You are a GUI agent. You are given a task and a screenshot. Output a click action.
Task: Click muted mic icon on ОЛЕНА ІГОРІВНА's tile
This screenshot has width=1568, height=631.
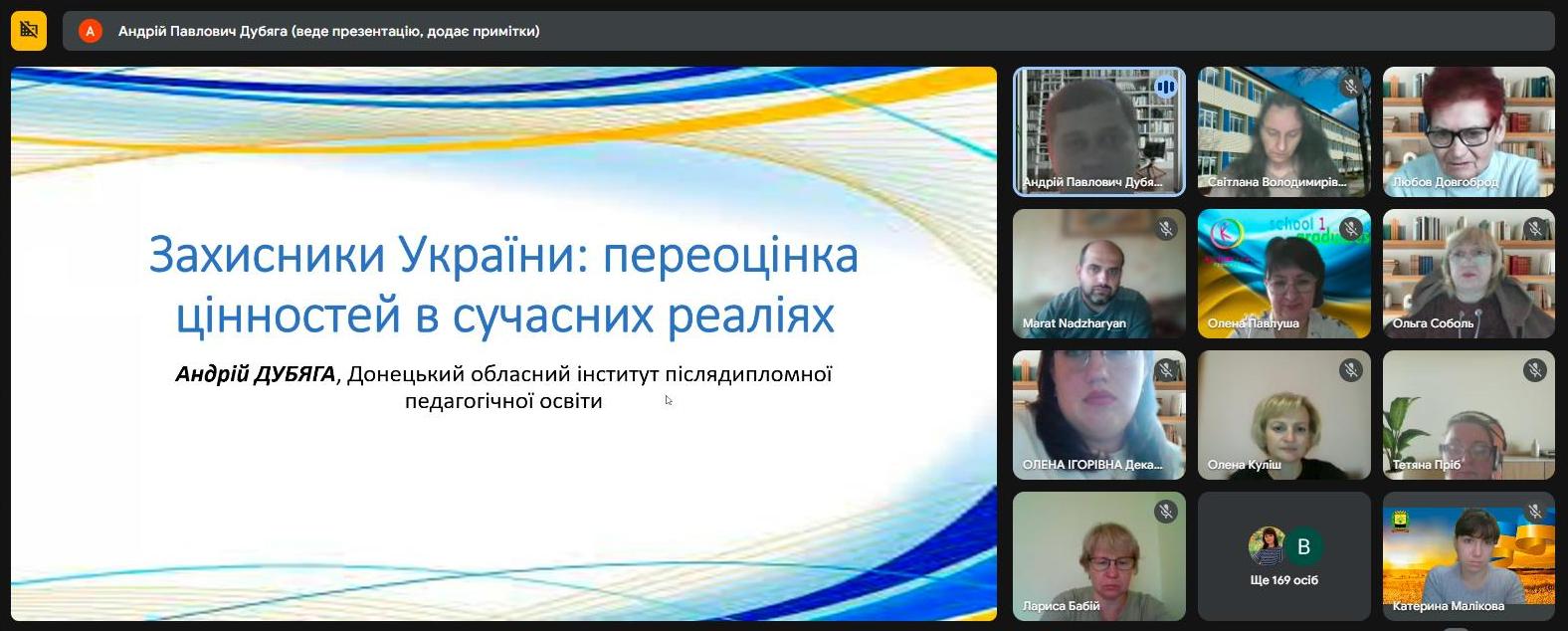coord(1165,370)
